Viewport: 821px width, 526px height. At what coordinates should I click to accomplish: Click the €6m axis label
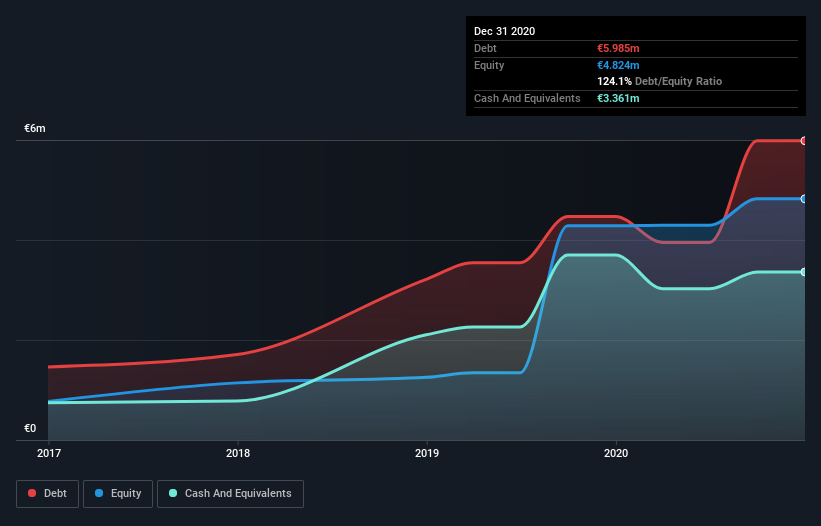click(35, 128)
